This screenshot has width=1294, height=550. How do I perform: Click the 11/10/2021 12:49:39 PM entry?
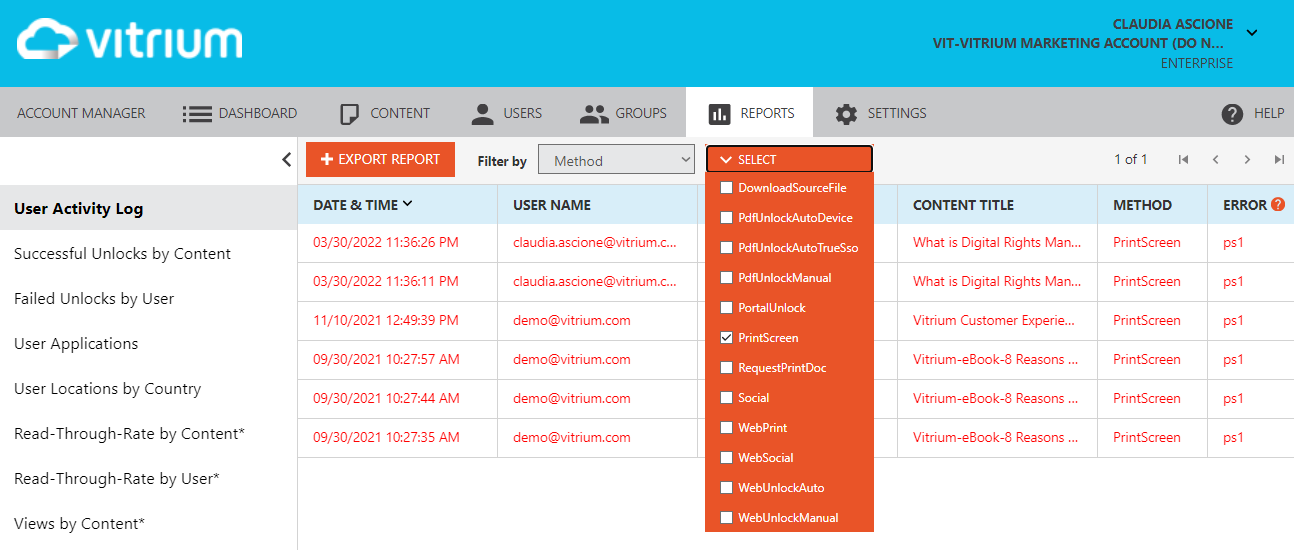pyautogui.click(x=386, y=321)
